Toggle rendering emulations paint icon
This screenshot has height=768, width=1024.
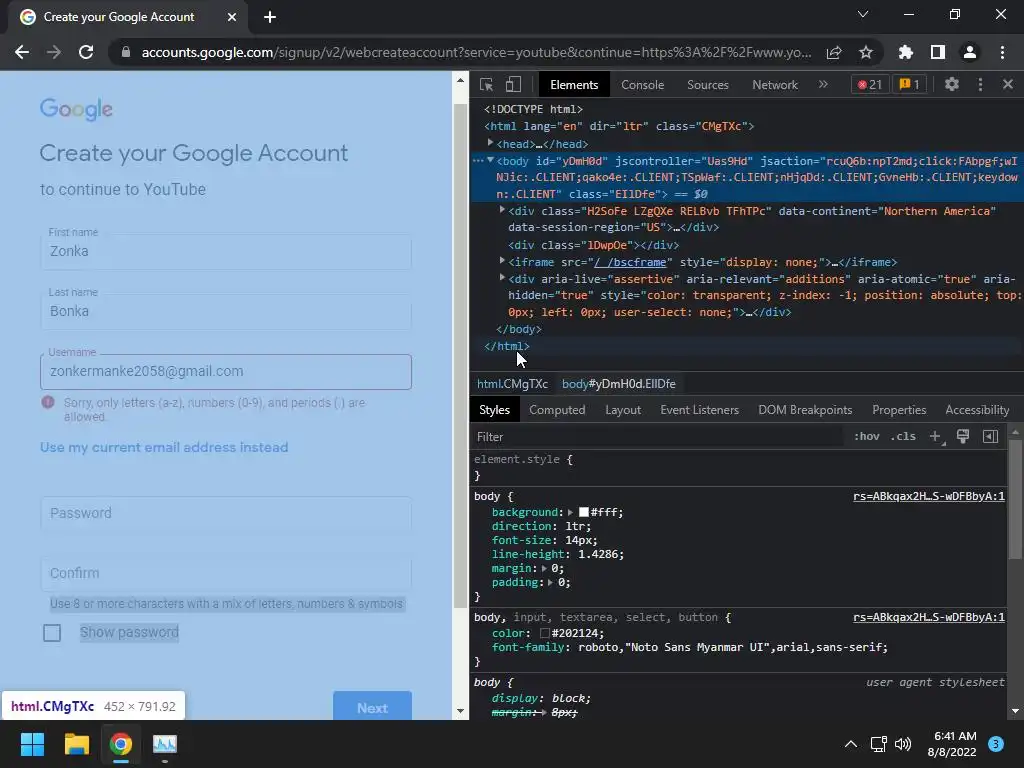[963, 436]
